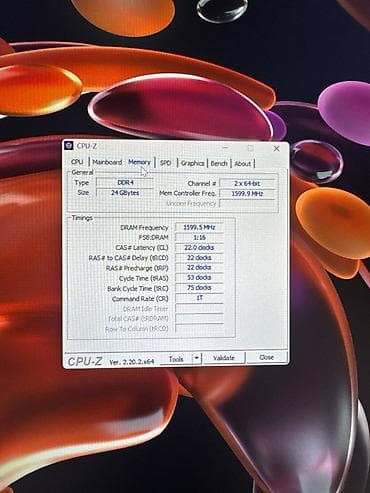Open the SPD tab

tap(165, 163)
